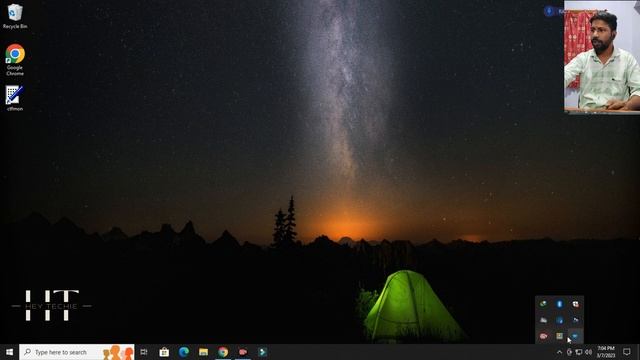Select the ctfmon desktop icon
640x360 pixels.
tap(15, 98)
